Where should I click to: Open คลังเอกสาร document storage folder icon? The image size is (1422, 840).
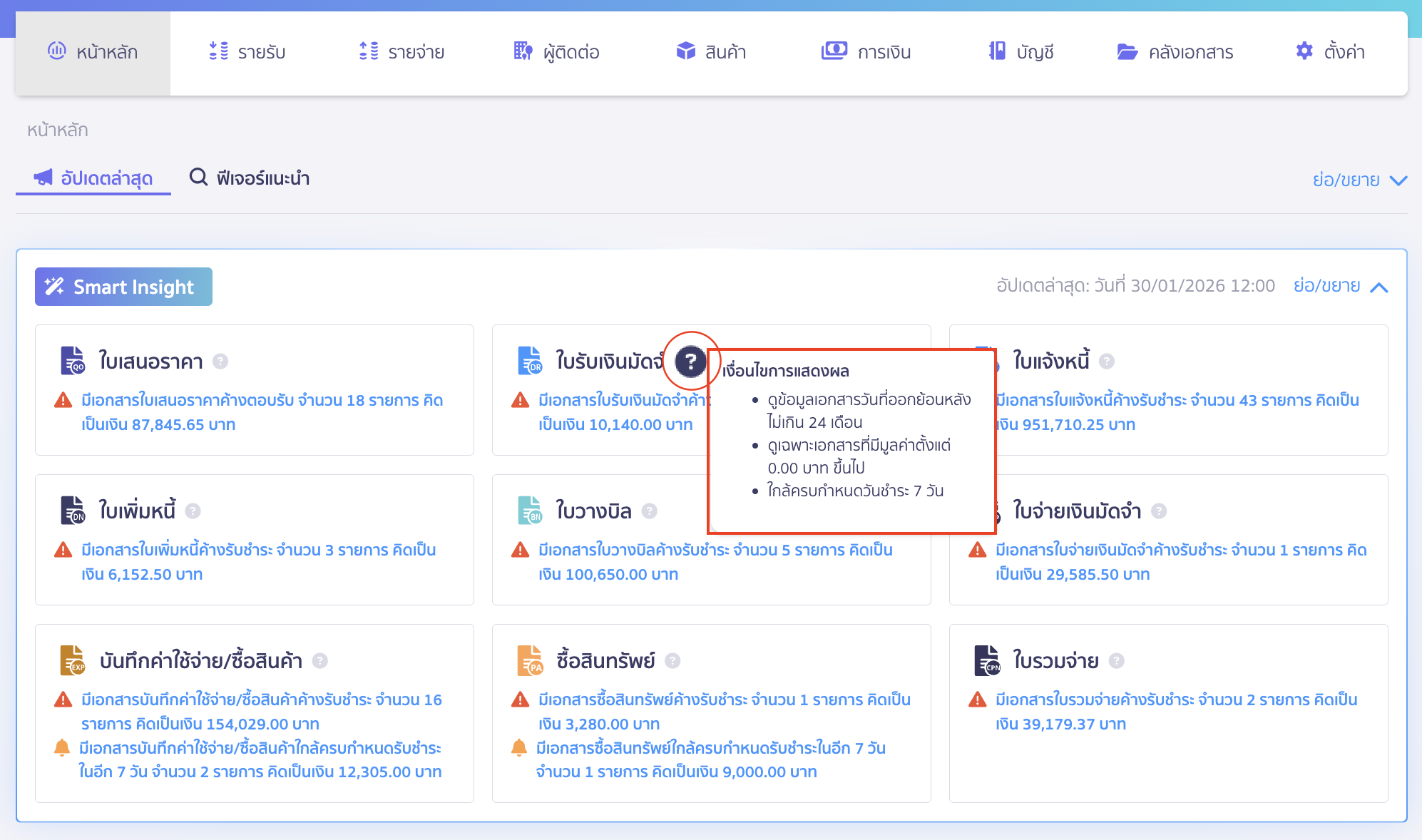tap(1127, 51)
